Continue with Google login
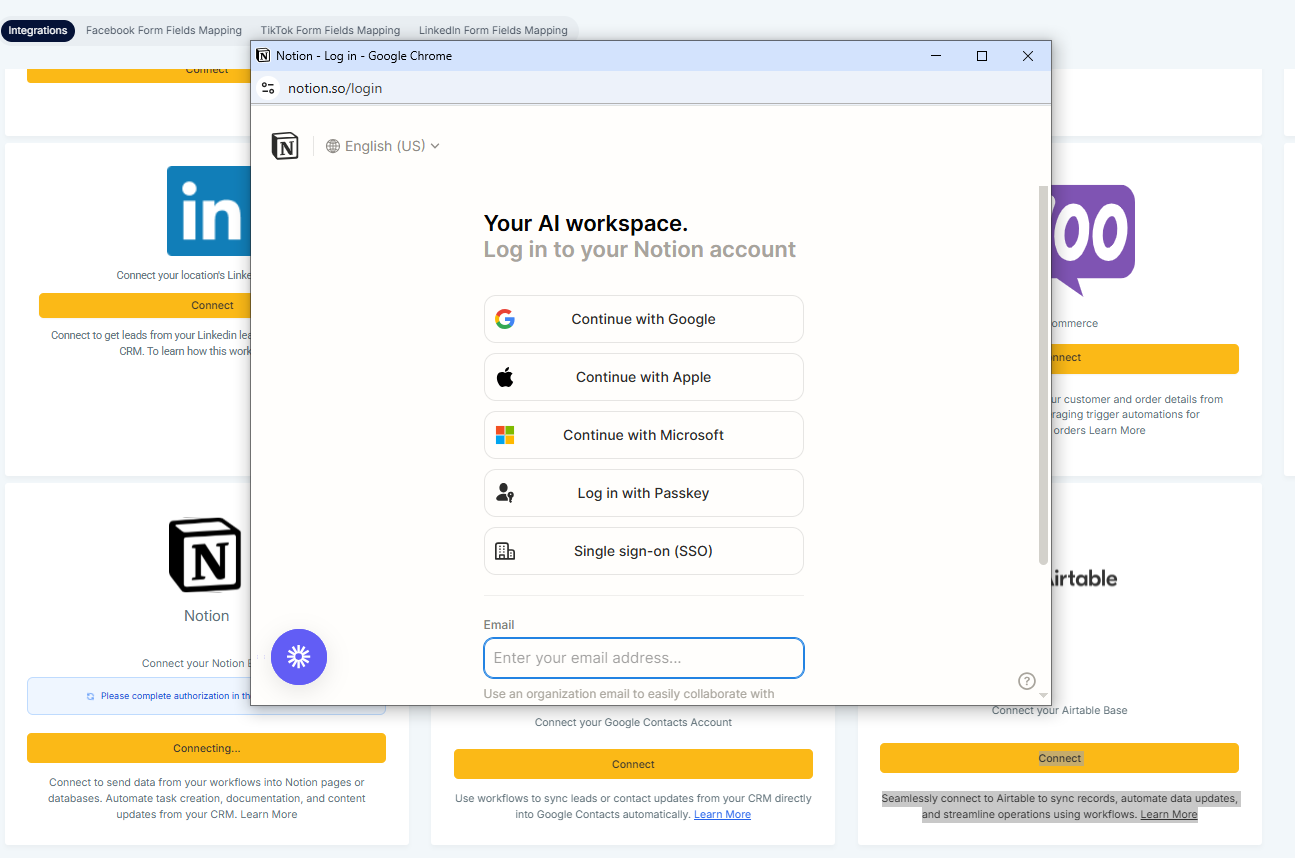 (x=643, y=319)
